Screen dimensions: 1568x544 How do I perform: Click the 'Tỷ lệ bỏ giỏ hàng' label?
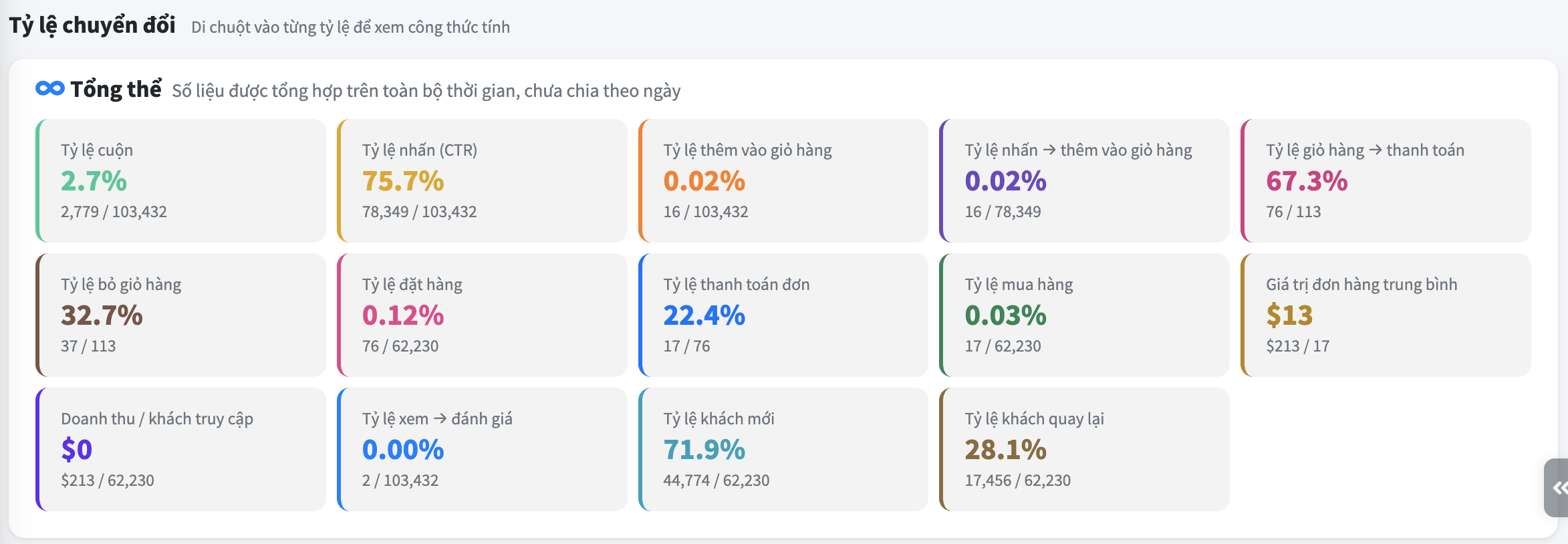click(x=121, y=284)
